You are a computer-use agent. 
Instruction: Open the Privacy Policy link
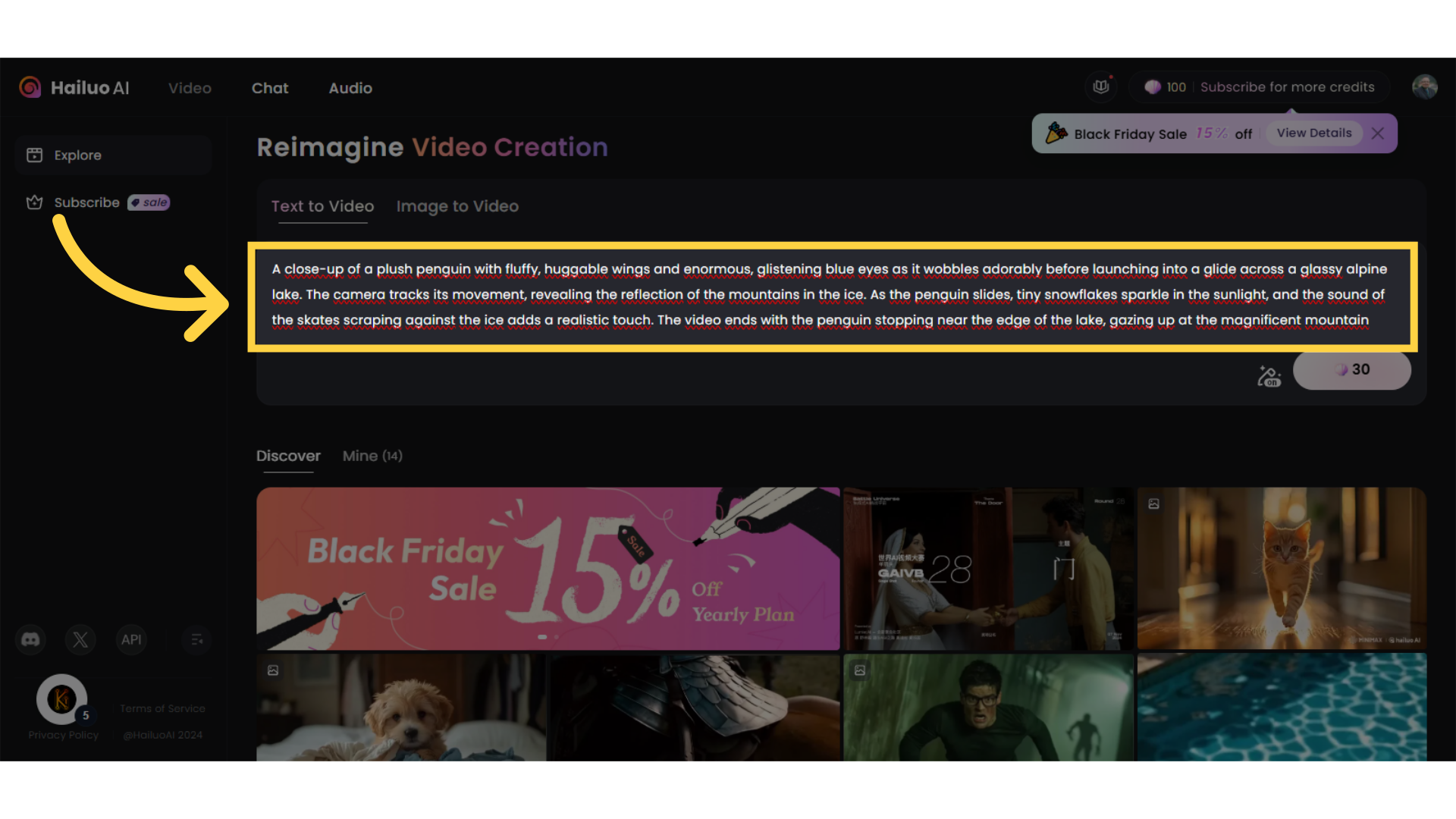[x=64, y=735]
